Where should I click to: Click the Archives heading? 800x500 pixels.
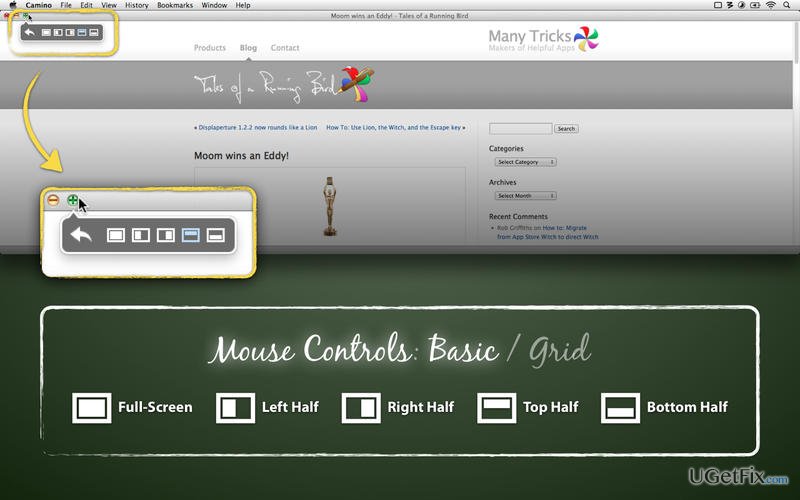pos(503,182)
